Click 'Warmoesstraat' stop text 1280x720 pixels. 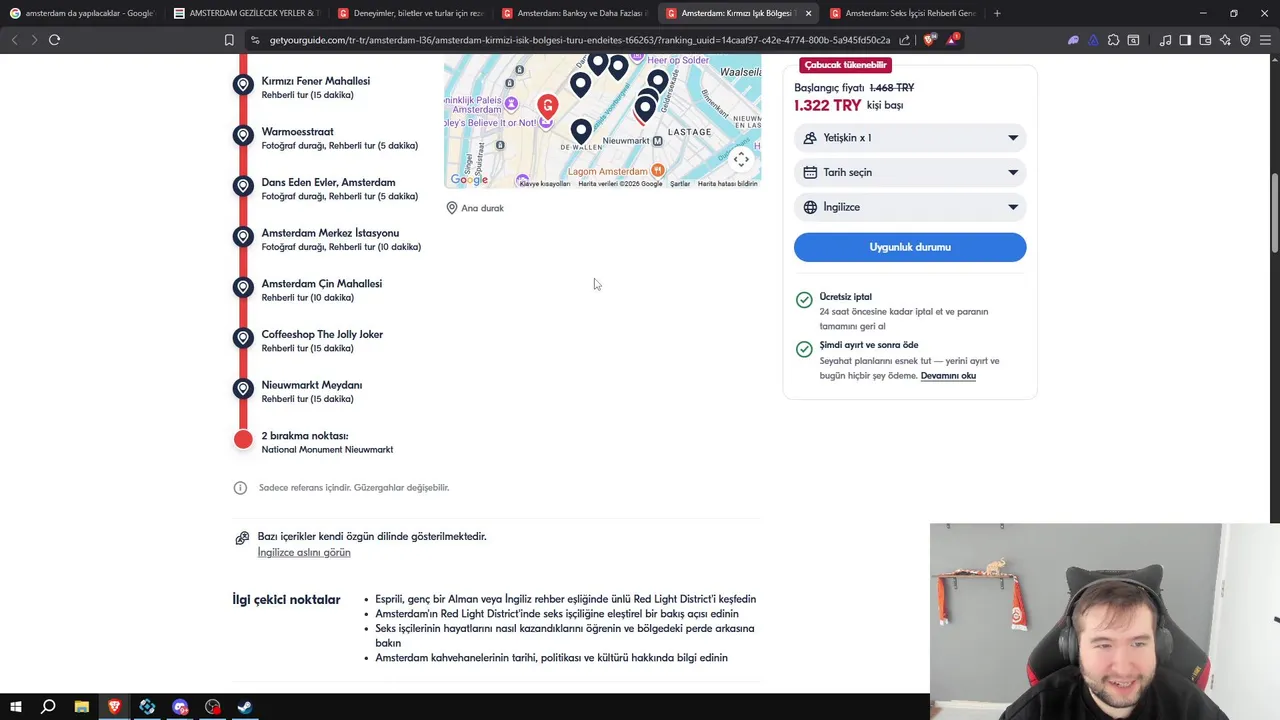[x=297, y=132]
